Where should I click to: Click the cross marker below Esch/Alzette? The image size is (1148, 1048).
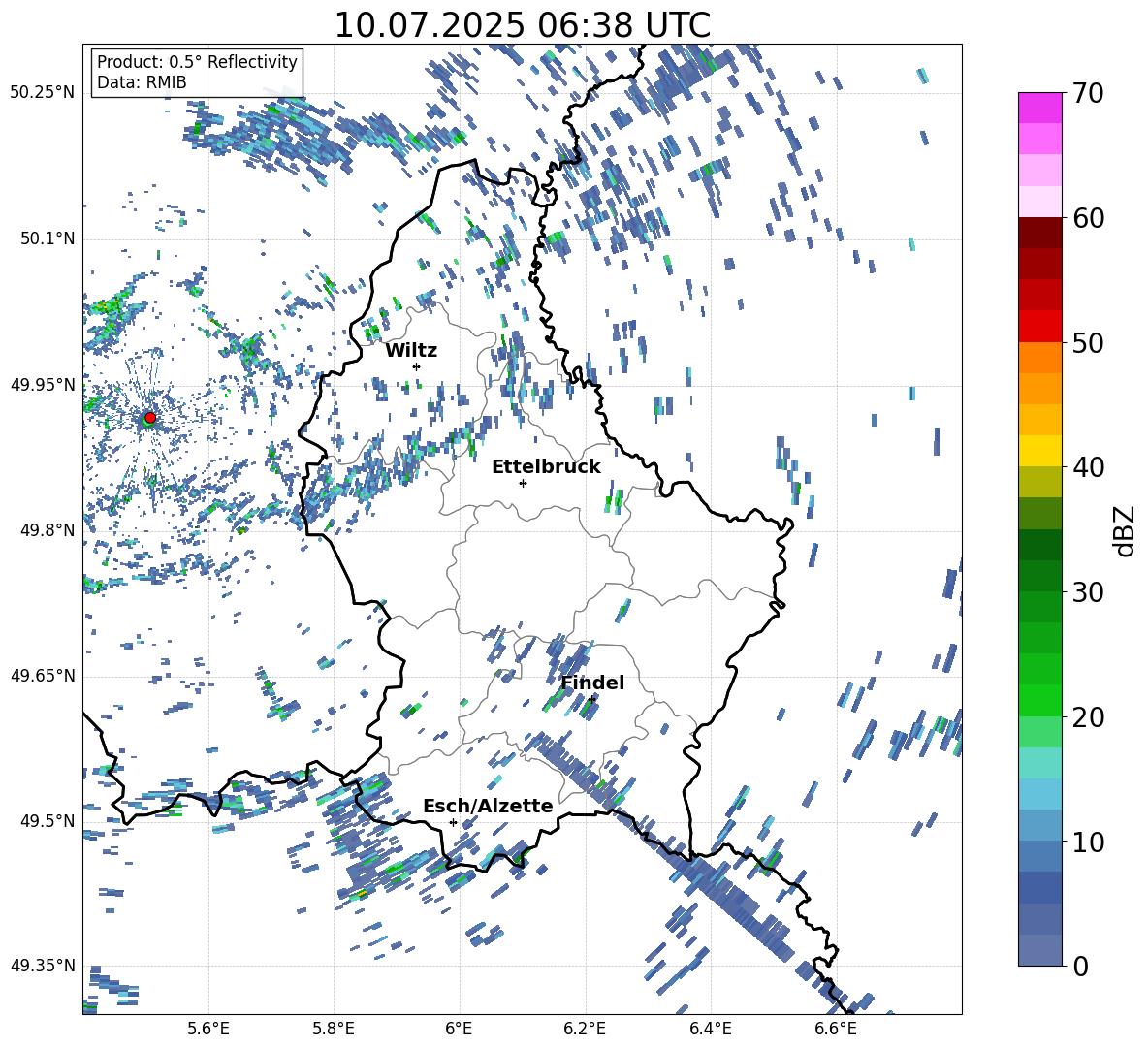[453, 822]
